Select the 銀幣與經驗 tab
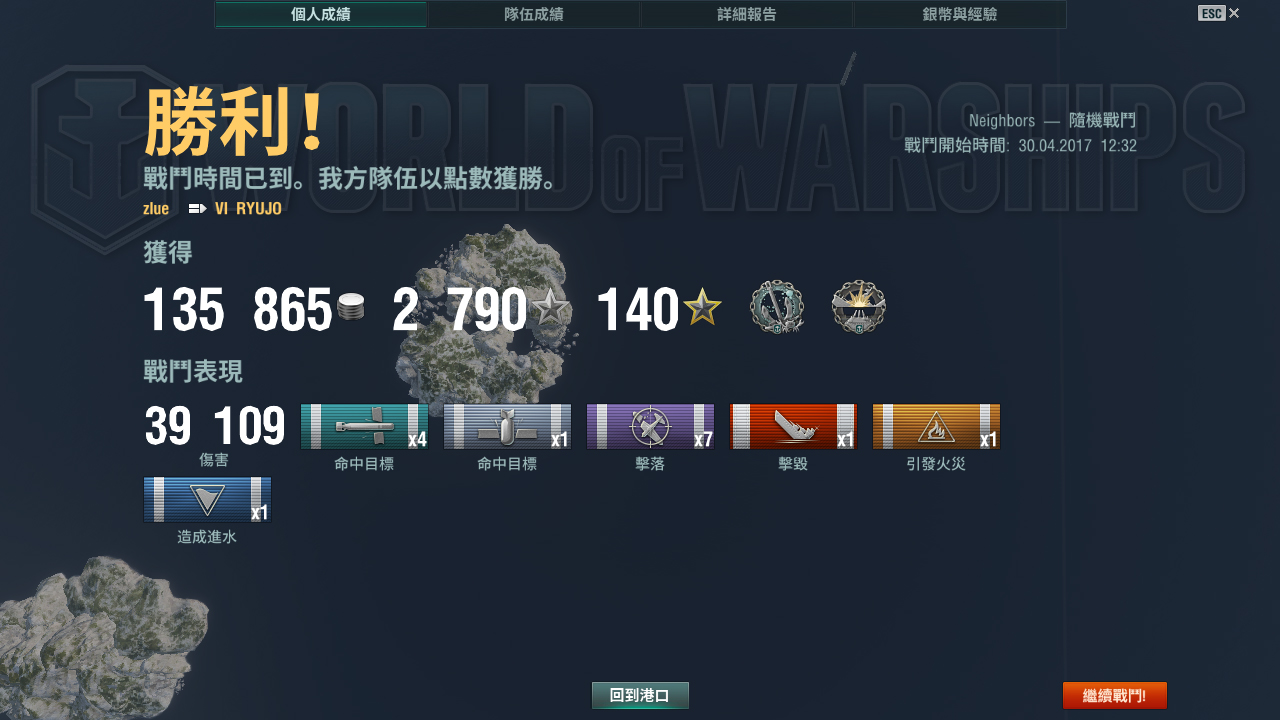1280x720 pixels. (959, 14)
